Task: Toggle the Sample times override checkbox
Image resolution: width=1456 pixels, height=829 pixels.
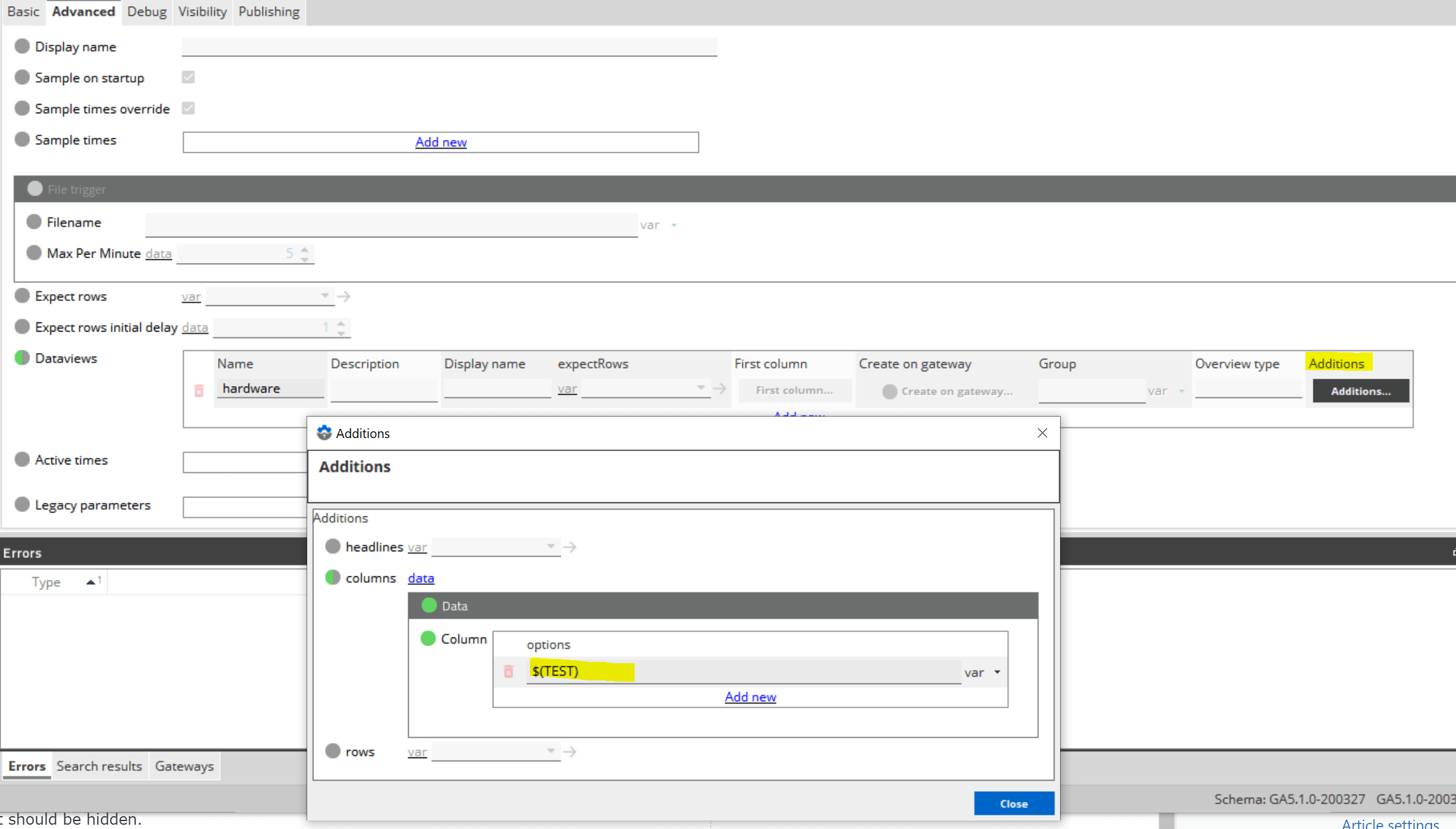Action: [189, 108]
